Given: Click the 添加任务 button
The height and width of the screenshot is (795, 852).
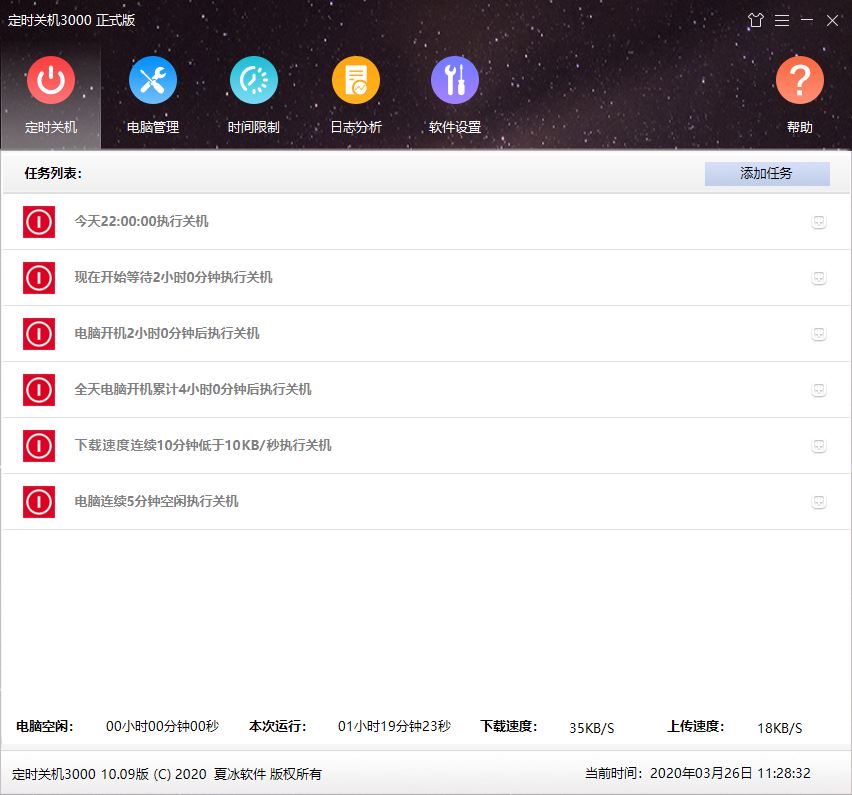Looking at the screenshot, I should click(767, 174).
